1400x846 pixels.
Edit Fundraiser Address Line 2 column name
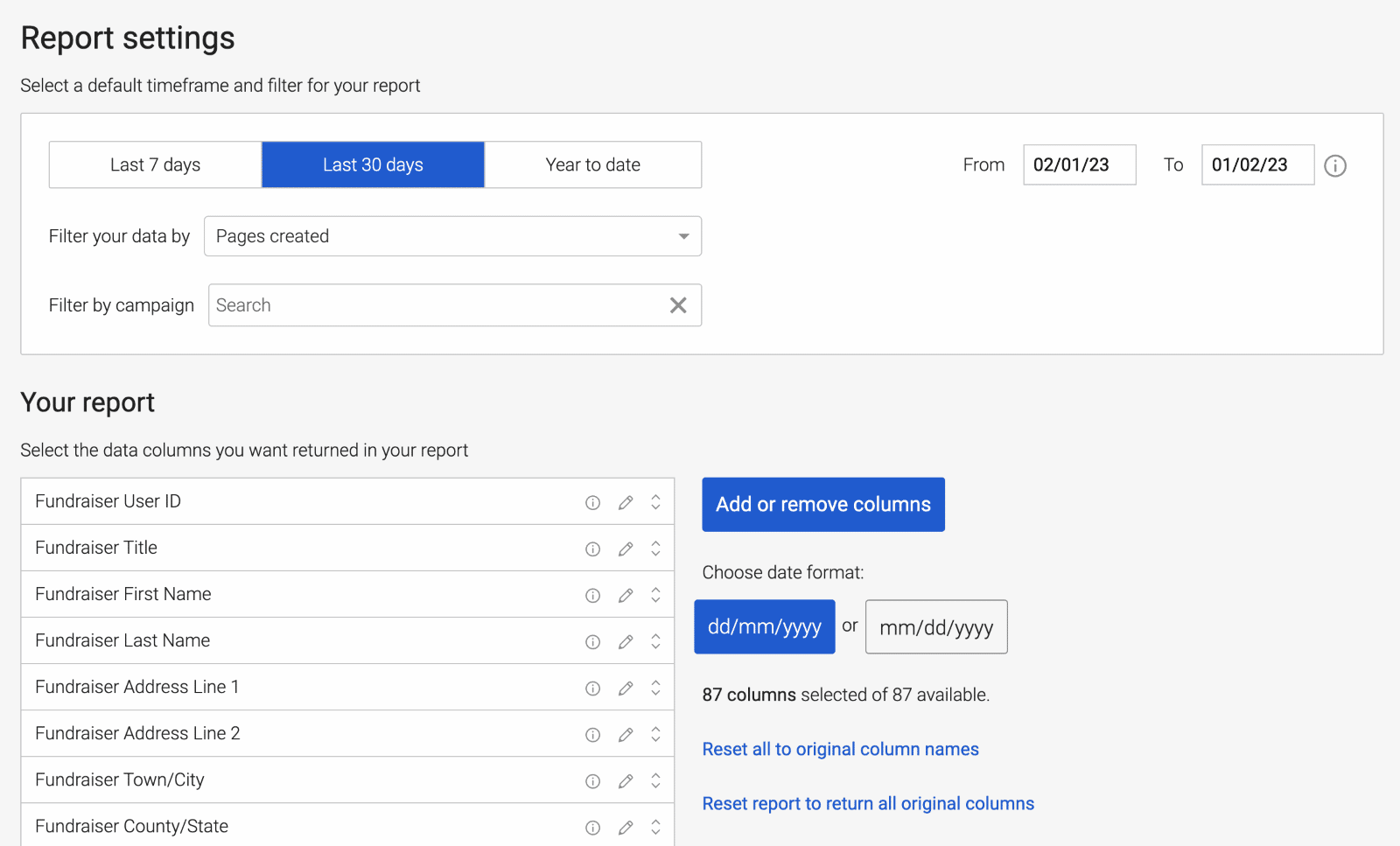626,734
